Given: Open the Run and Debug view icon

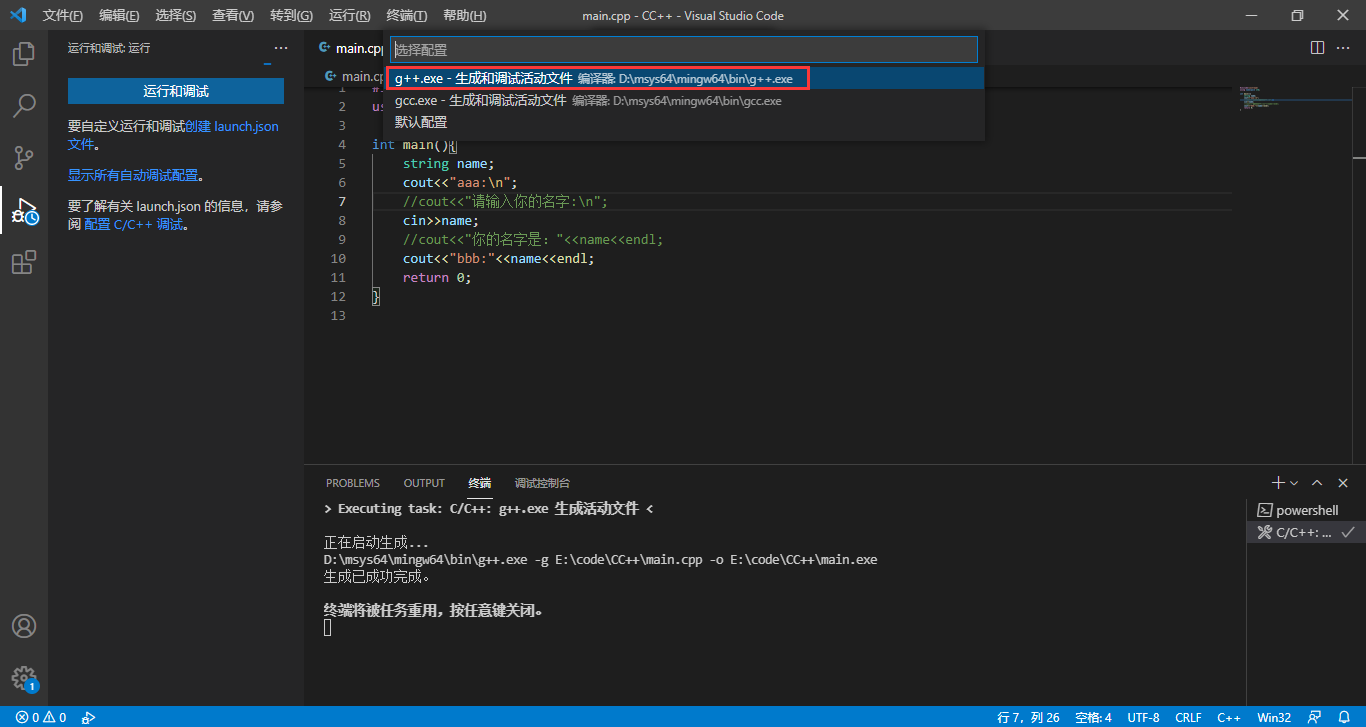Looking at the screenshot, I should pyautogui.click(x=24, y=210).
